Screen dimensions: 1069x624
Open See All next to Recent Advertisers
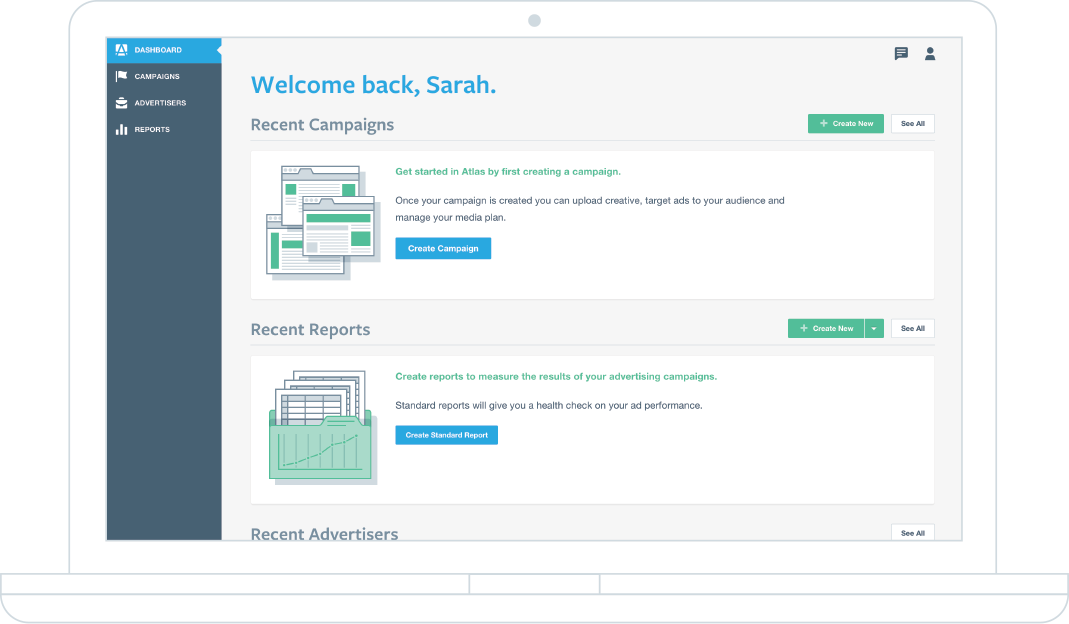pyautogui.click(x=912, y=533)
